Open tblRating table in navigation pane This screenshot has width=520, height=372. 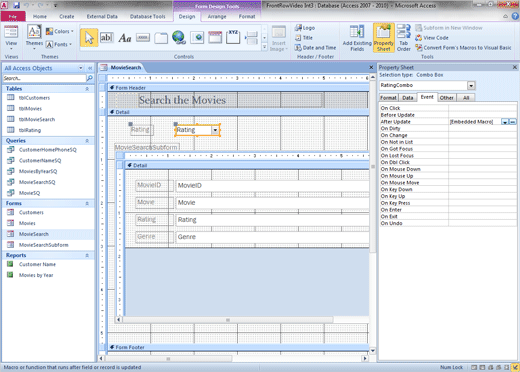tap(30, 130)
